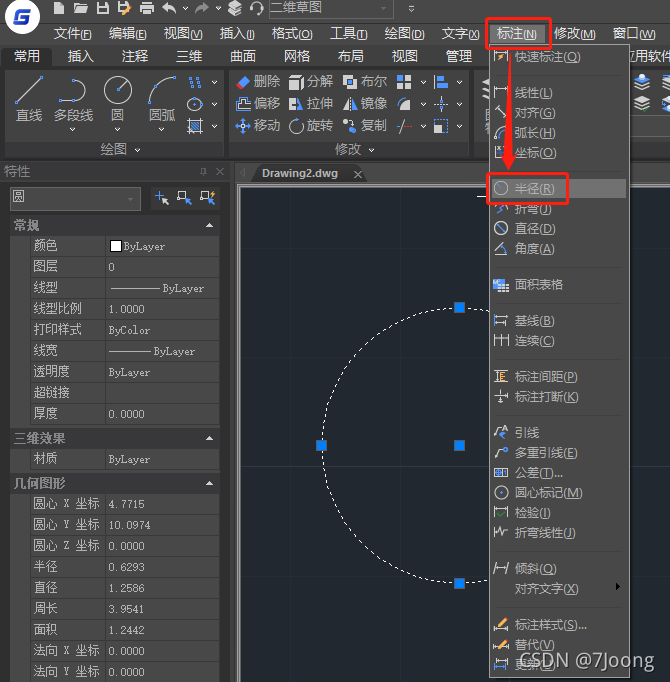
Task: Click the Explode (分解) tool
Action: tap(311, 81)
